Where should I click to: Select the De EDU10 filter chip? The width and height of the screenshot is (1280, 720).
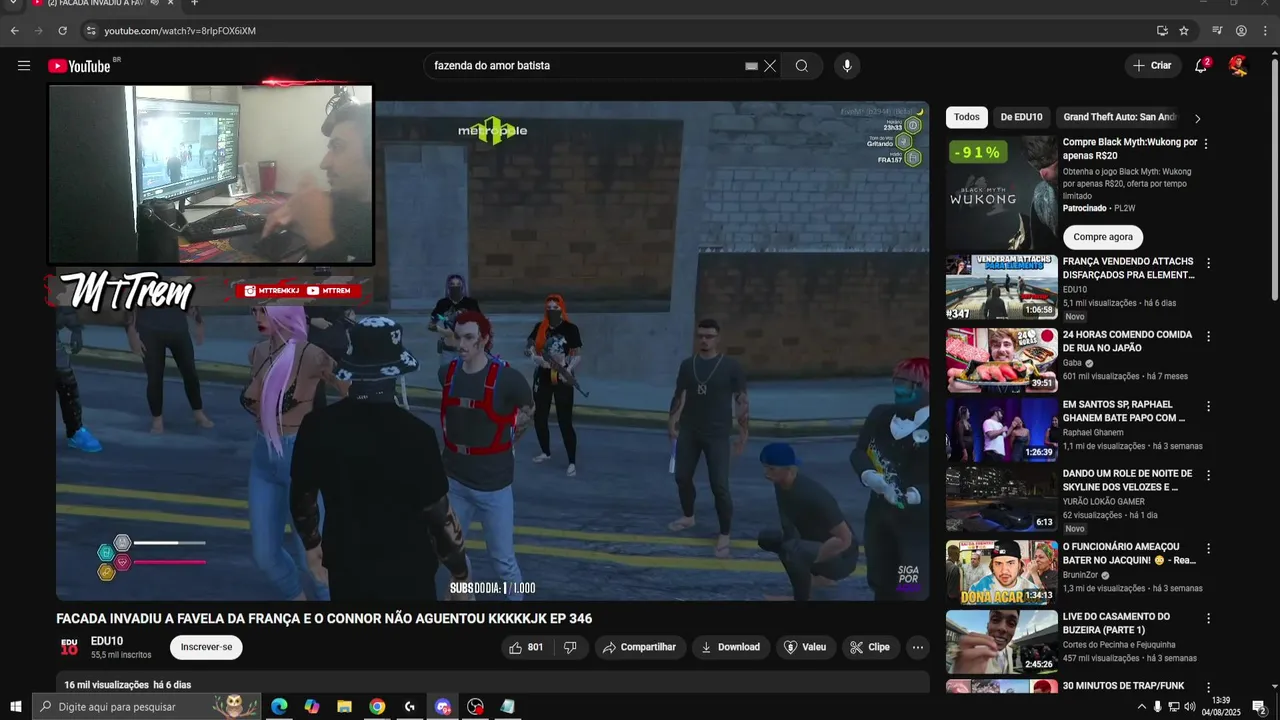1021,117
